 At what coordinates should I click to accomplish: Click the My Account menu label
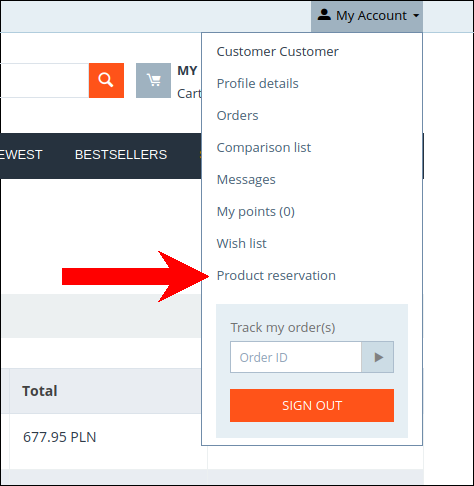click(371, 16)
